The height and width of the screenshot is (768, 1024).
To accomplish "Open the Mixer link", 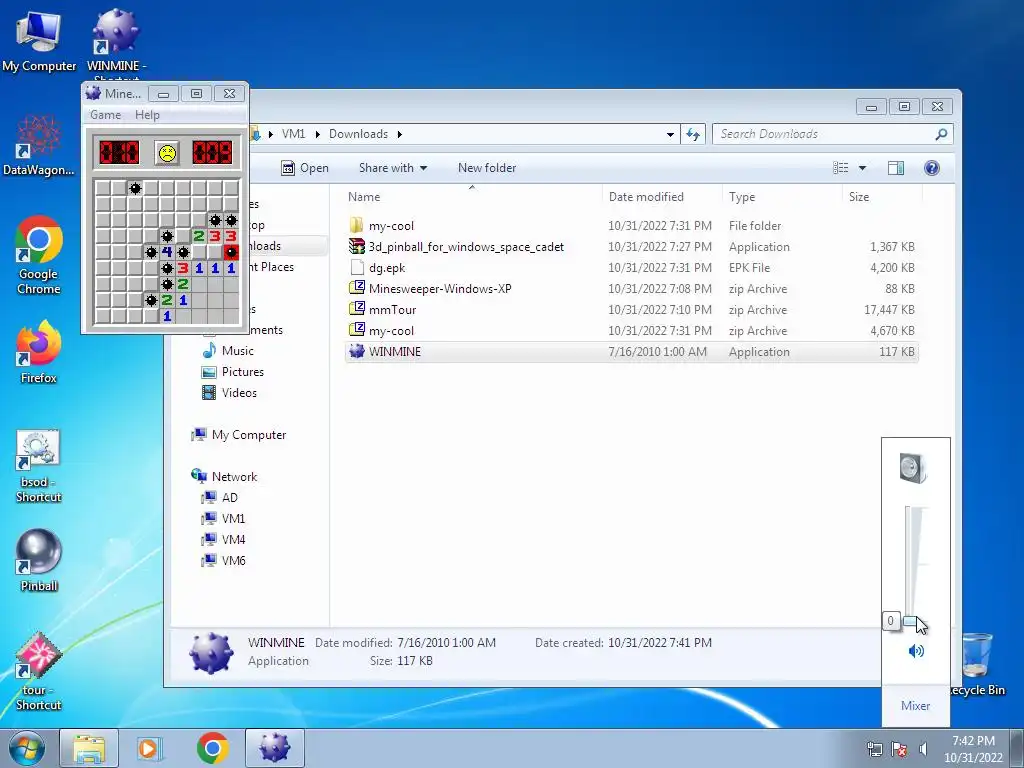I will click(916, 705).
